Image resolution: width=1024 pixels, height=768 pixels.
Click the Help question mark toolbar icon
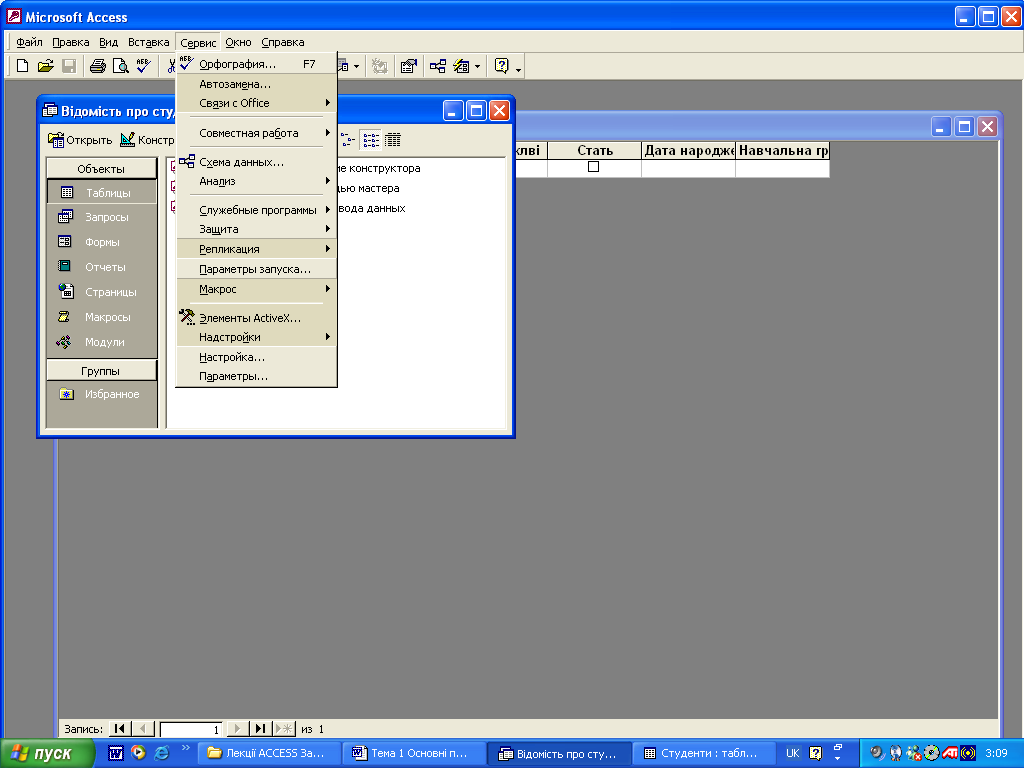click(x=502, y=65)
